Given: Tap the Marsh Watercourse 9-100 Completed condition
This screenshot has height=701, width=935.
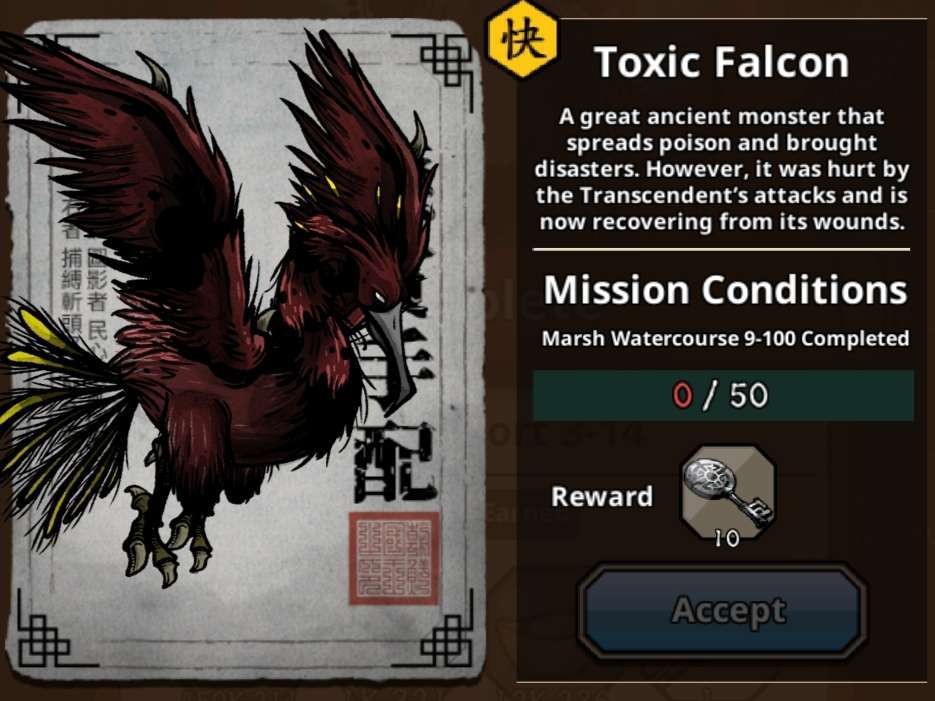Looking at the screenshot, I should point(725,339).
